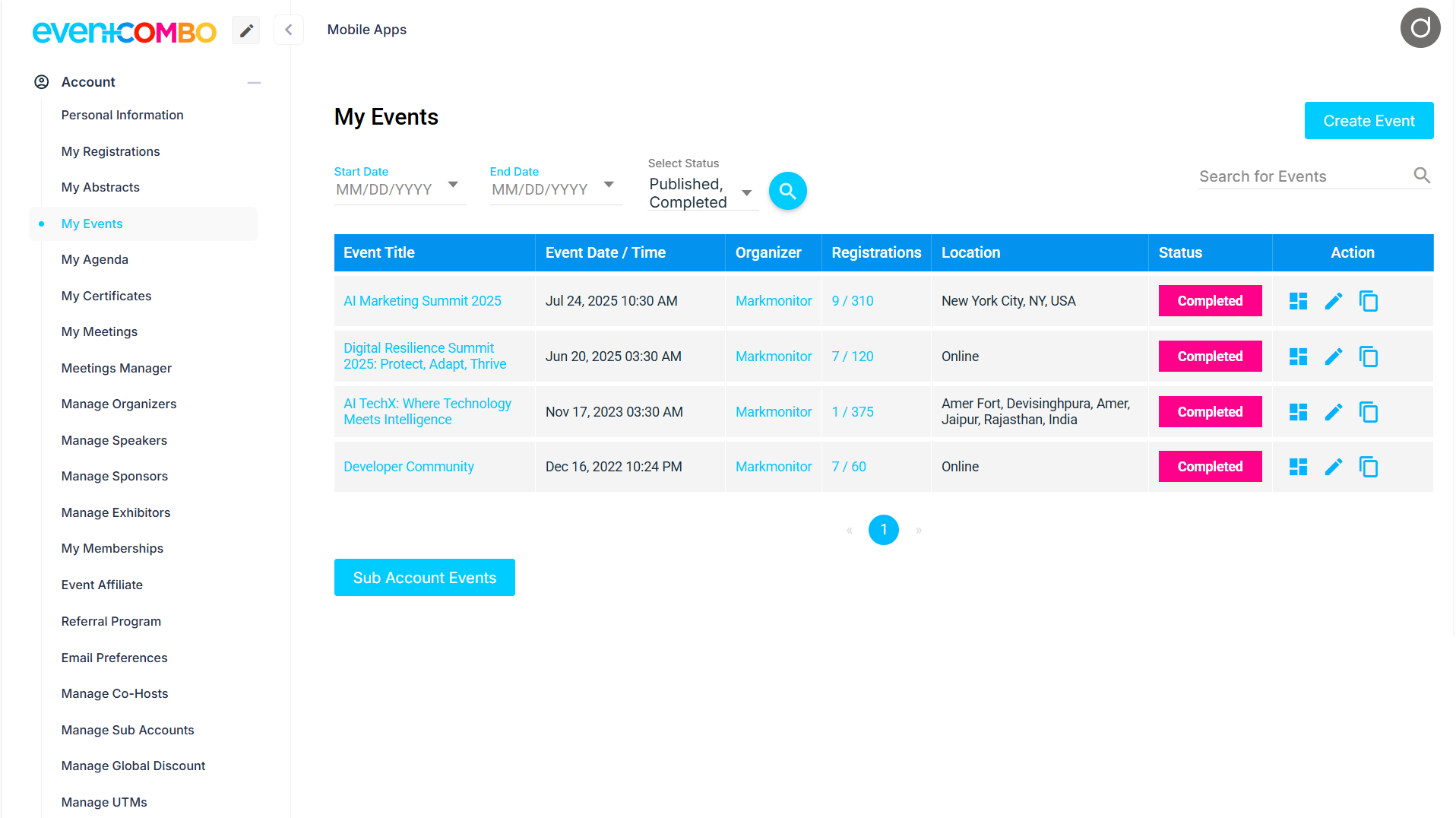Duplicate the AI Marketing Summit 2025 event
The height and width of the screenshot is (818, 1456).
pos(1368,302)
